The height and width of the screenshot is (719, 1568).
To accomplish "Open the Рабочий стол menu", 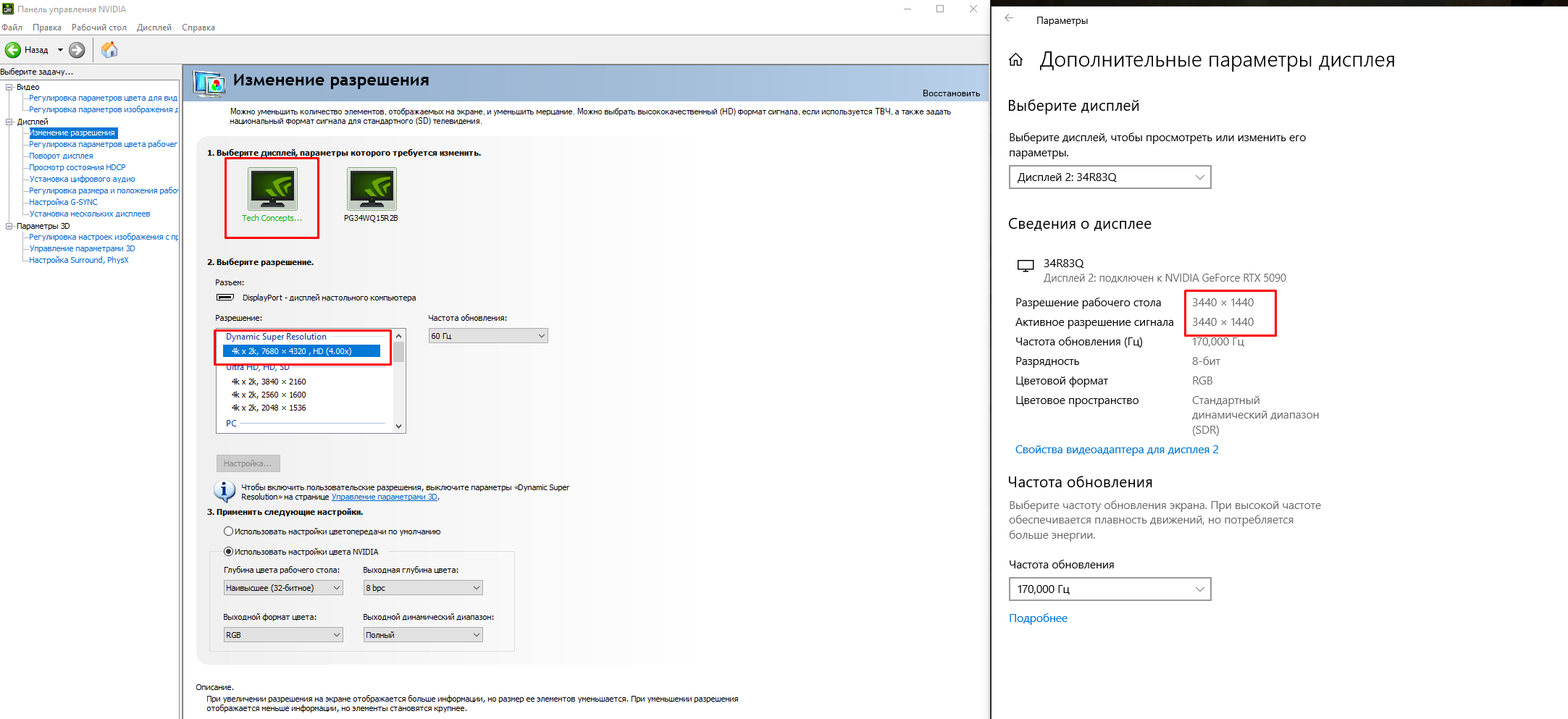I will click(98, 28).
